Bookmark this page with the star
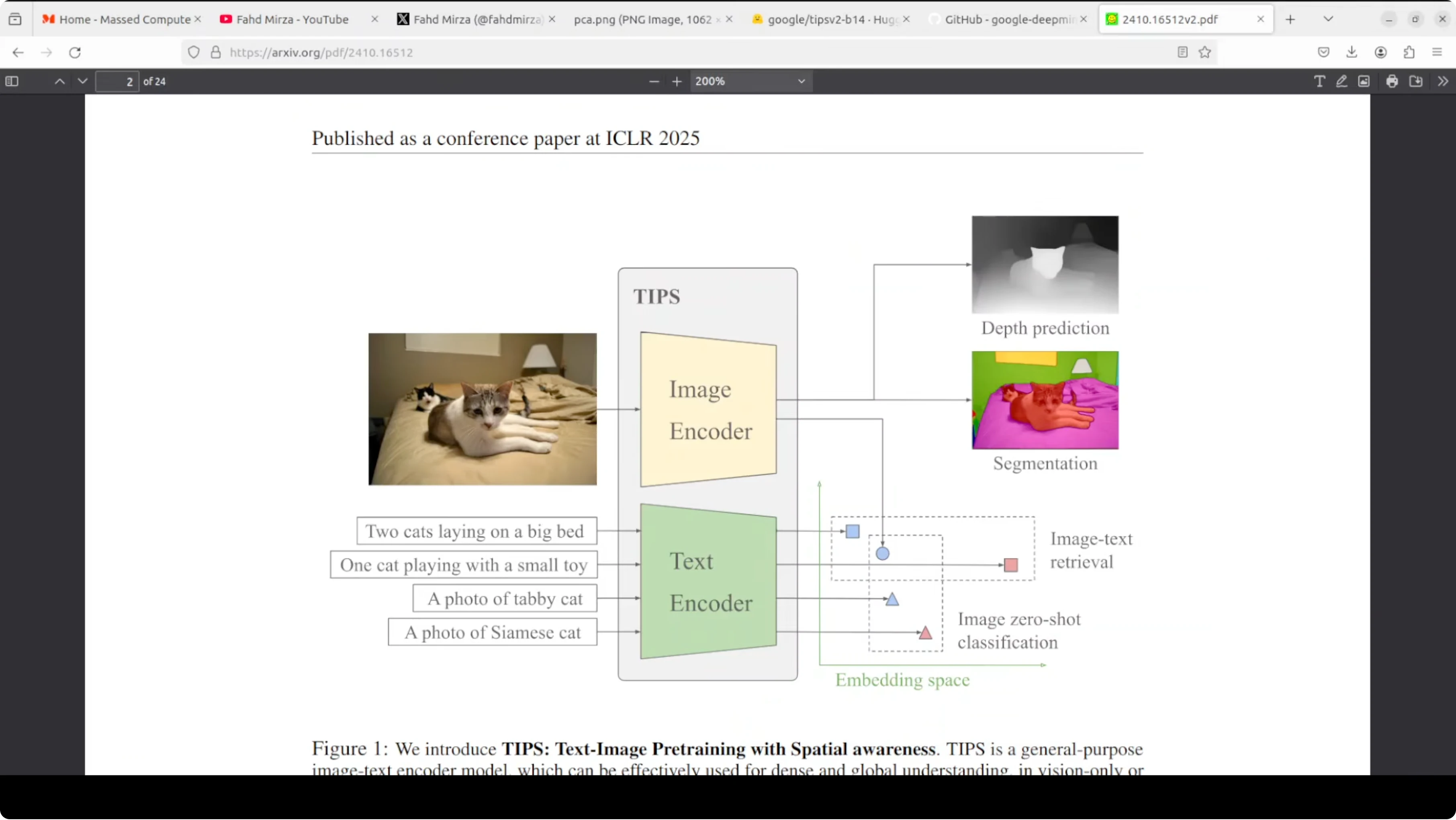Viewport: 1456px width, 820px height. (x=1204, y=52)
